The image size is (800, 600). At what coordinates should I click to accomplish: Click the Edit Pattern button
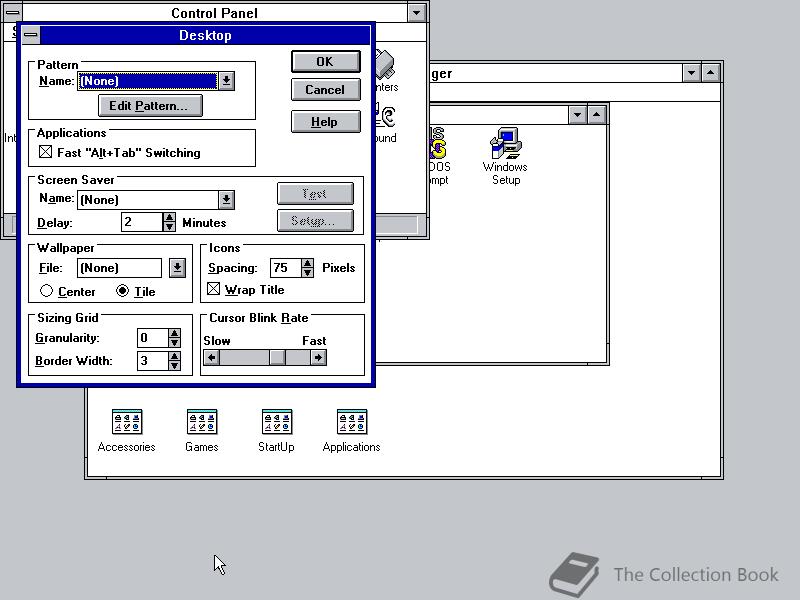click(150, 106)
